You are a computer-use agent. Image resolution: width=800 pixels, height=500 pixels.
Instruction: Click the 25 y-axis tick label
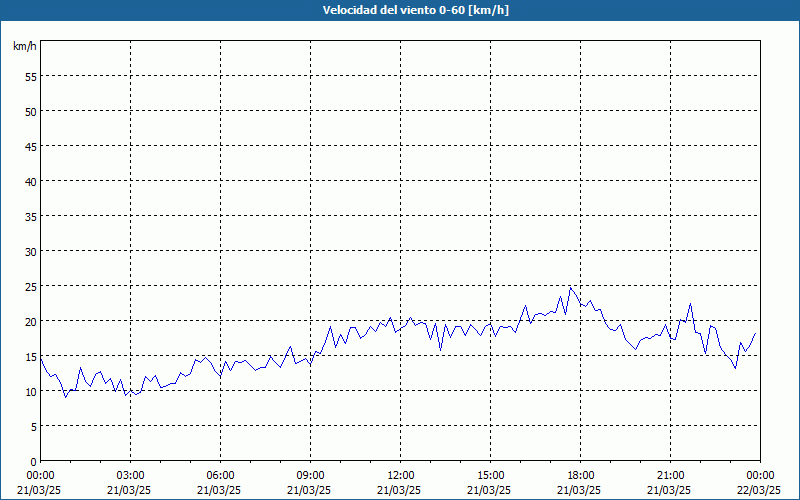(x=30, y=286)
